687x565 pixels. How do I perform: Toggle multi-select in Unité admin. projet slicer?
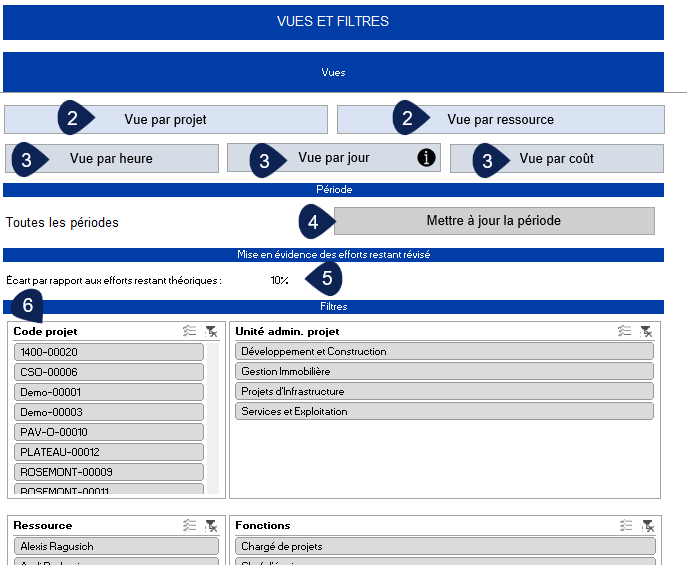click(625, 331)
